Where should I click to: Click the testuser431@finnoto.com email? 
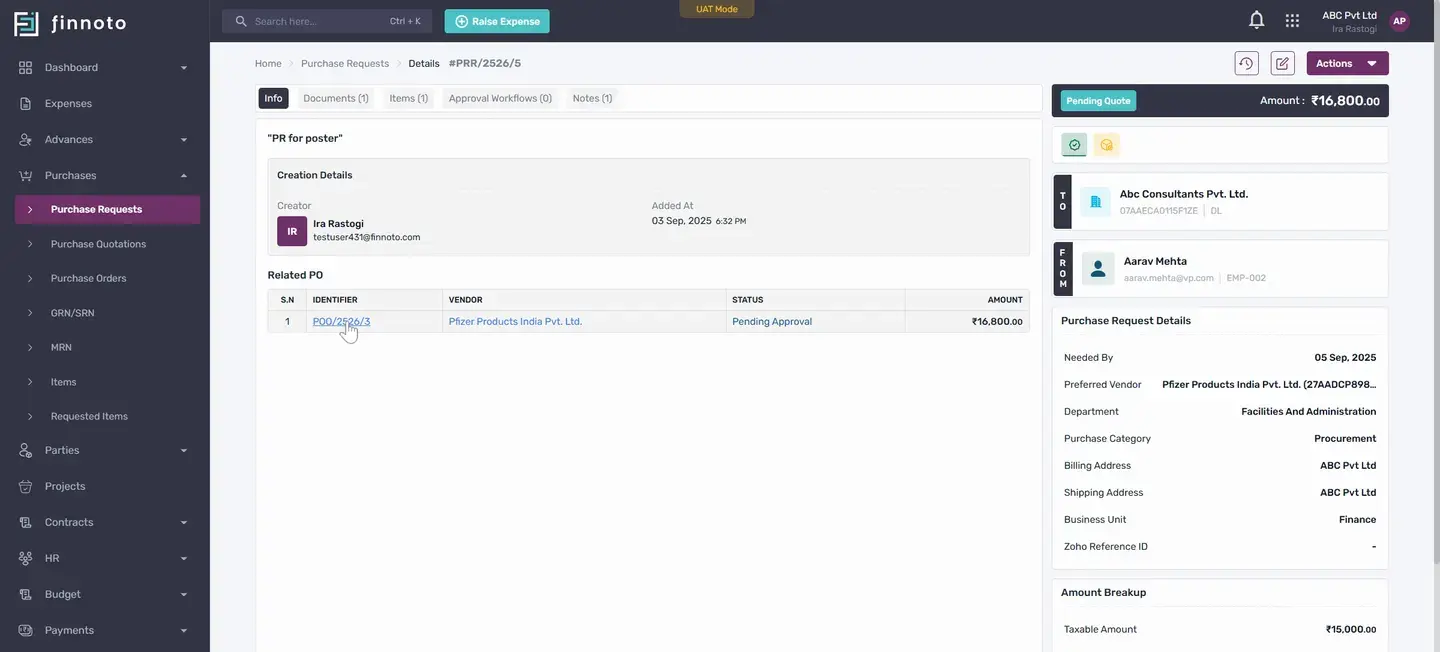coord(366,237)
